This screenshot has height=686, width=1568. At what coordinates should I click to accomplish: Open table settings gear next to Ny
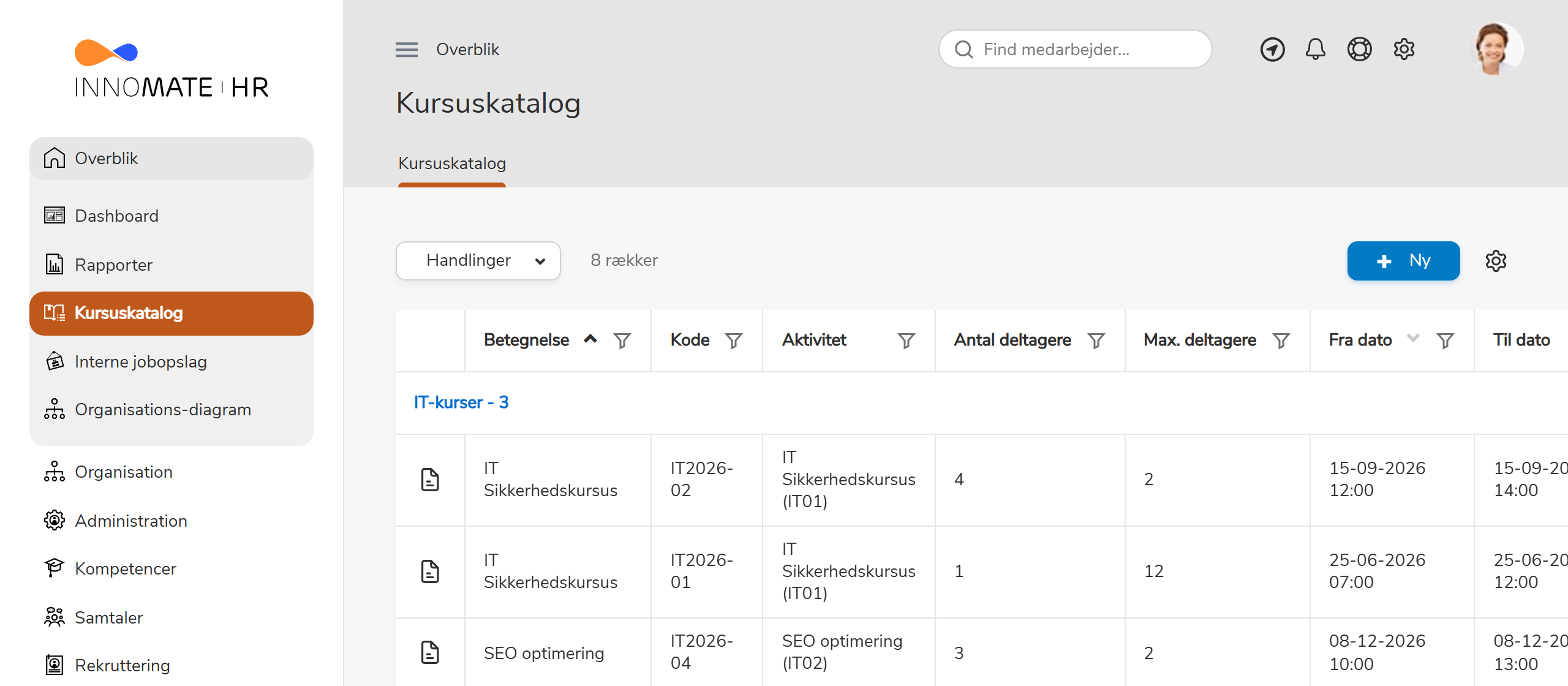1496,261
